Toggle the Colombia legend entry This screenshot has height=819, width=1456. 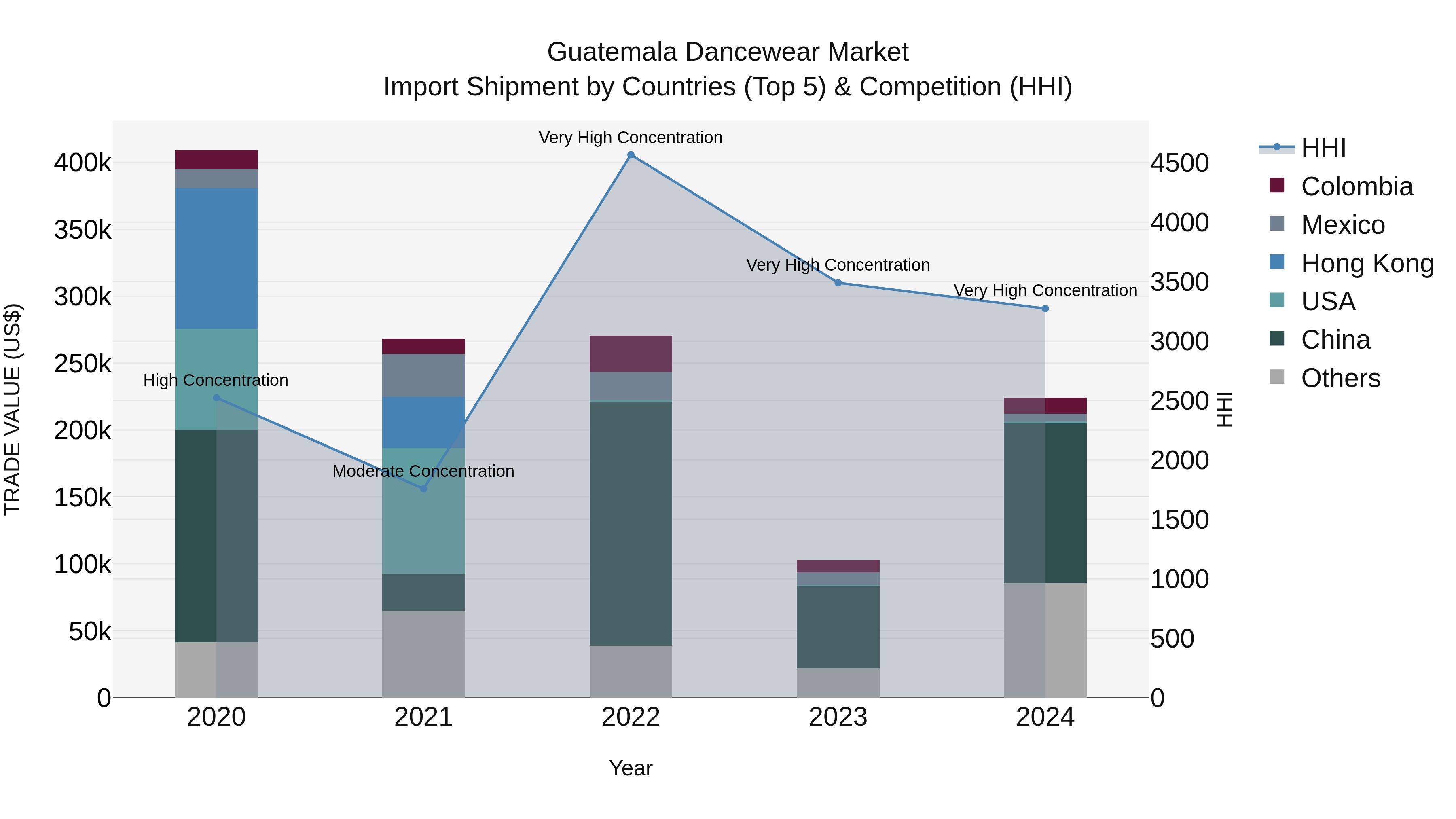point(1341,186)
